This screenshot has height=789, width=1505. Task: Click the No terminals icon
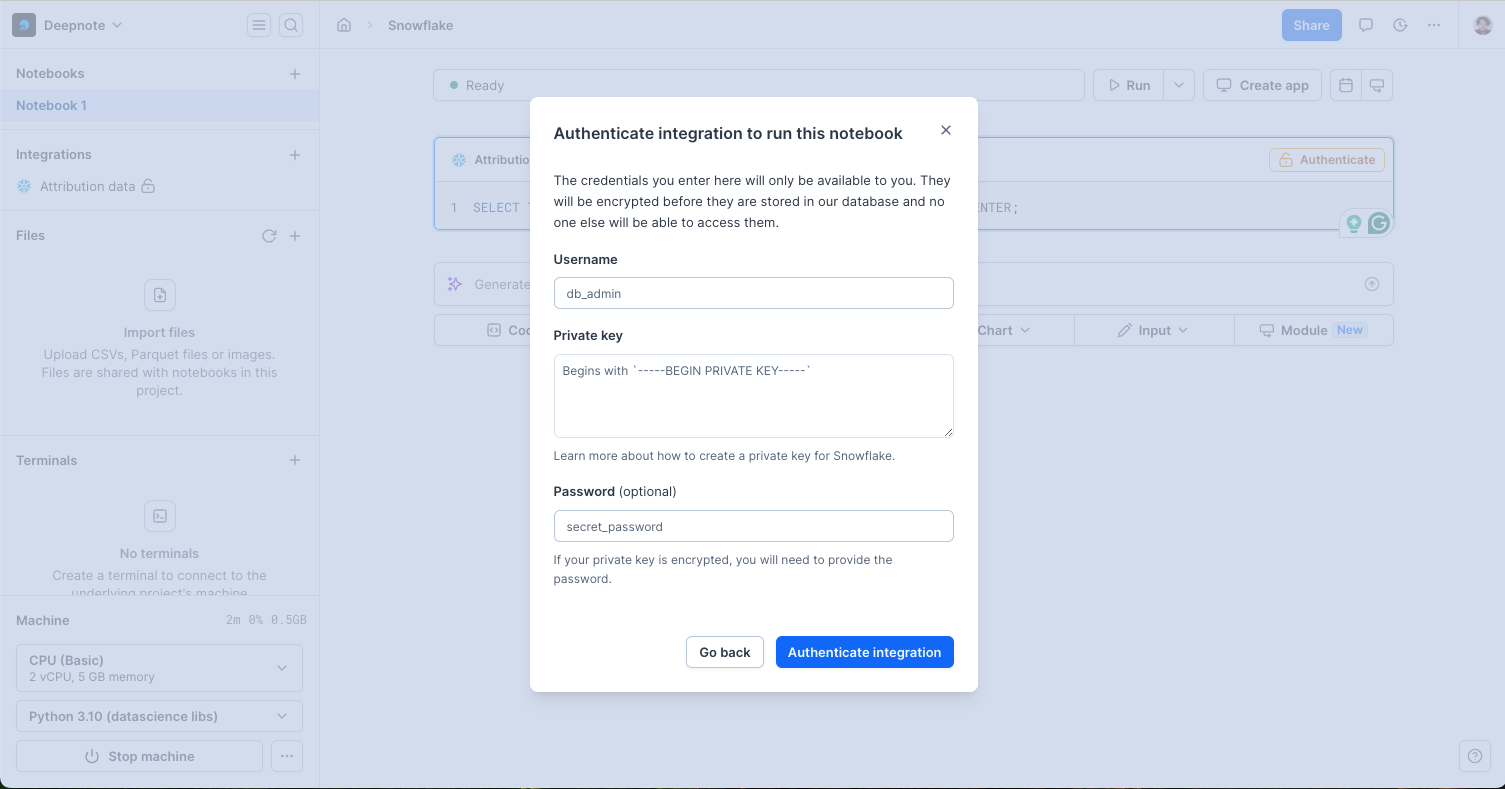(x=160, y=516)
